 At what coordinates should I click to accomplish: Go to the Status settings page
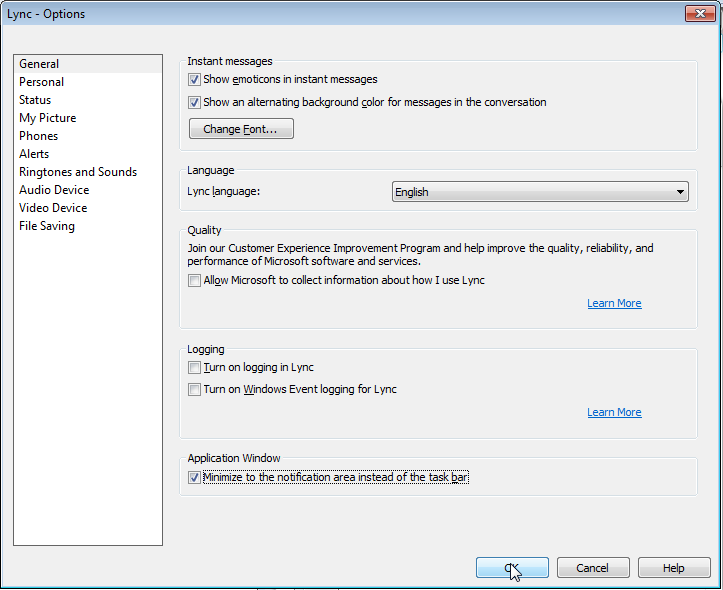(88, 100)
